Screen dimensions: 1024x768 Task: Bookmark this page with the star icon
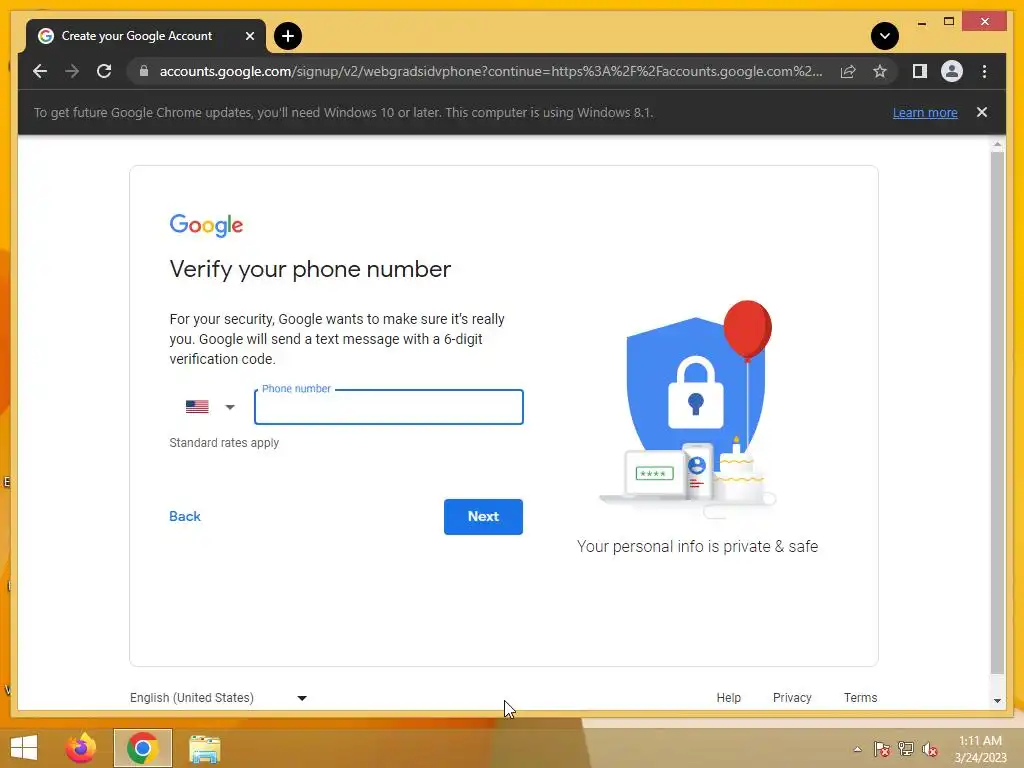click(x=880, y=71)
